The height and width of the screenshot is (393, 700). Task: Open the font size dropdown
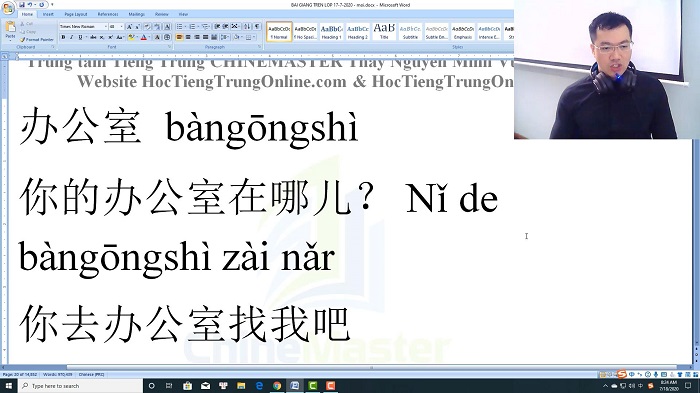[116, 27]
